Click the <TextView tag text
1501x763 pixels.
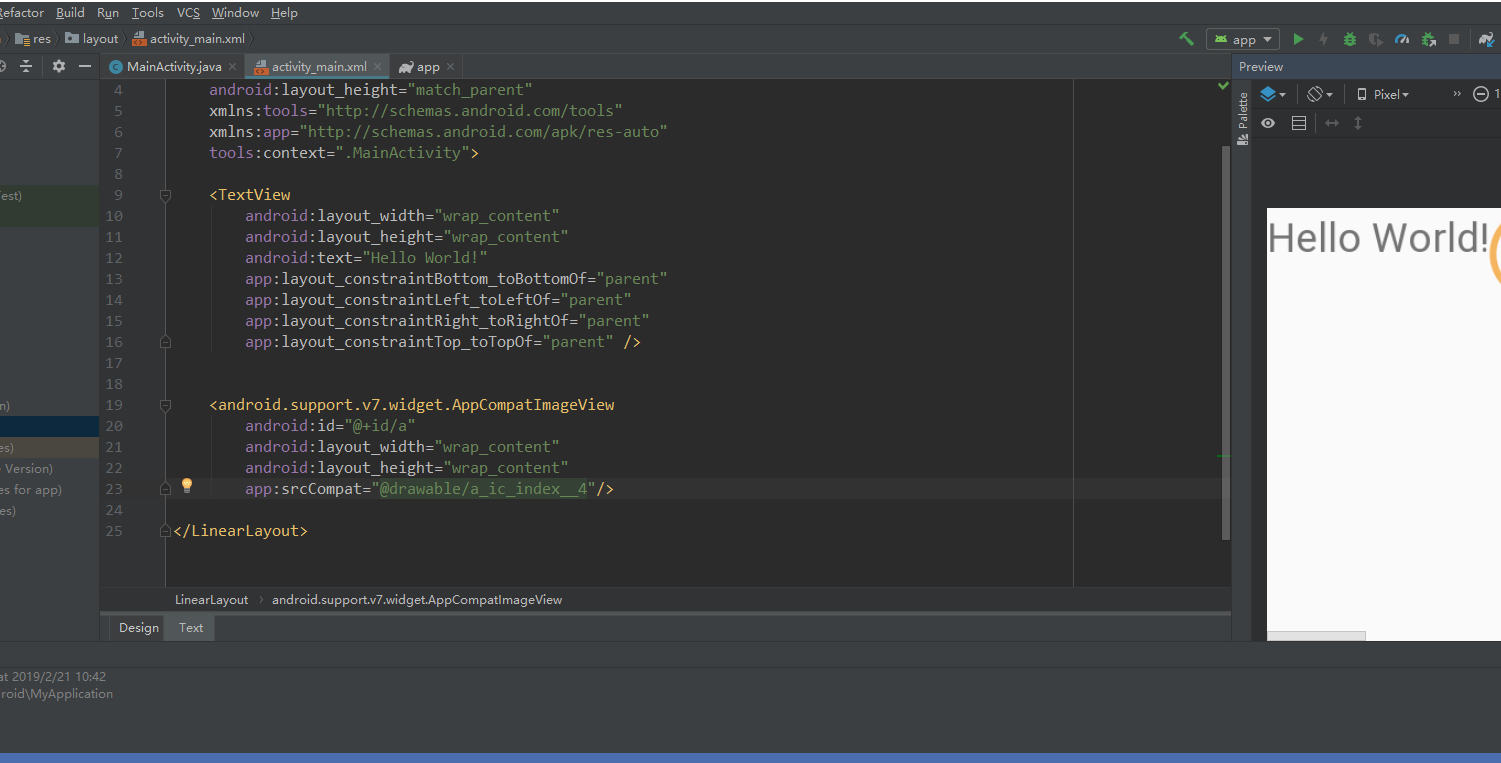click(250, 195)
